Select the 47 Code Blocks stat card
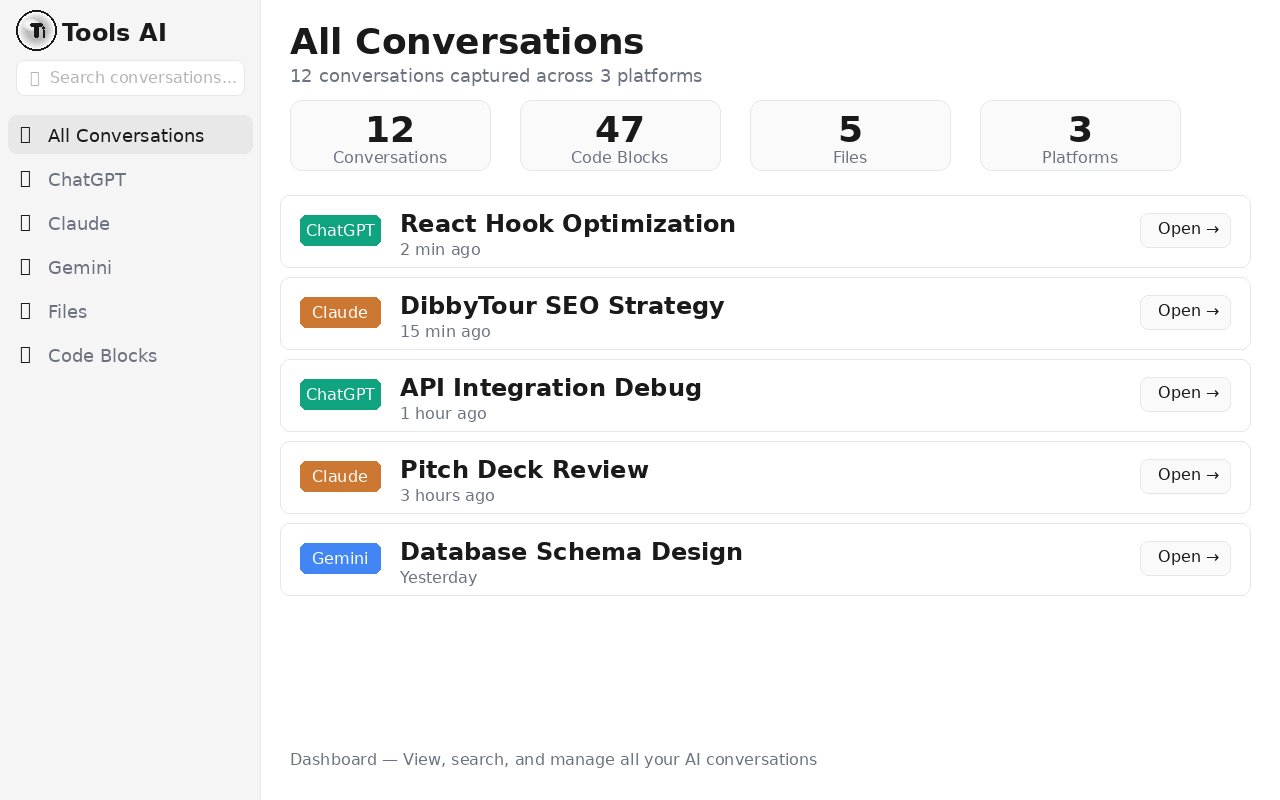 click(x=620, y=136)
